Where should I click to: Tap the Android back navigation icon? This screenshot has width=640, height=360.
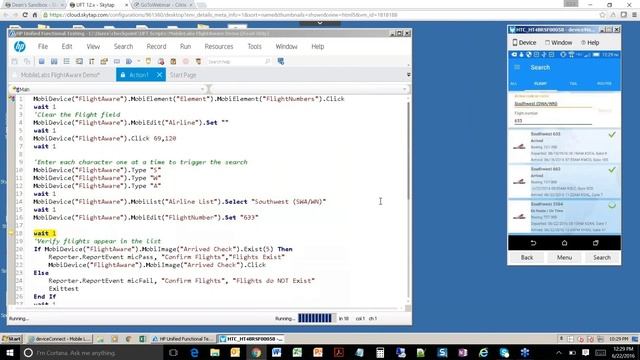pos(533,243)
